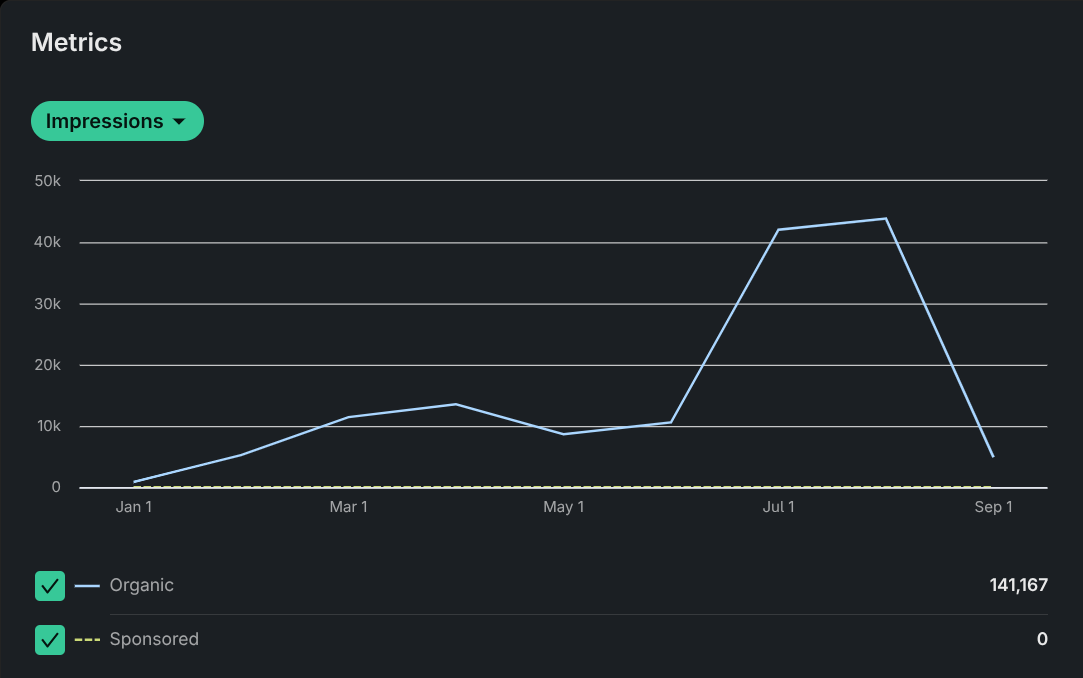Click the highest peak of the Organic line
The image size is (1083, 678).
point(886,218)
